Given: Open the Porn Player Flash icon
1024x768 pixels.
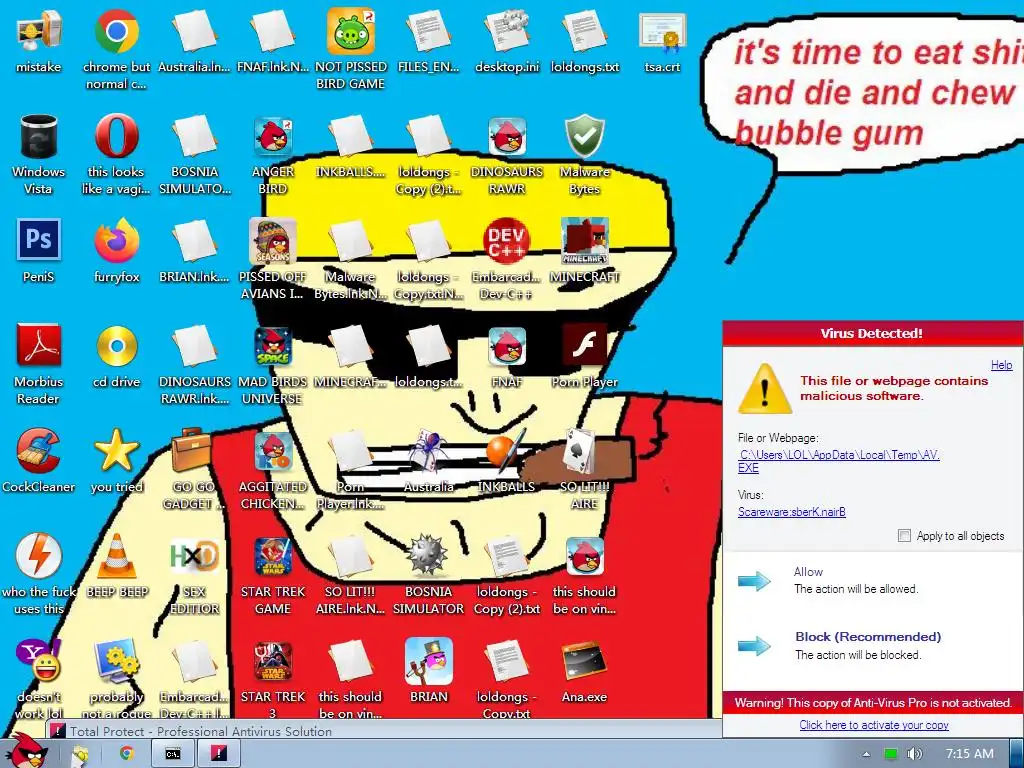Looking at the screenshot, I should [584, 345].
